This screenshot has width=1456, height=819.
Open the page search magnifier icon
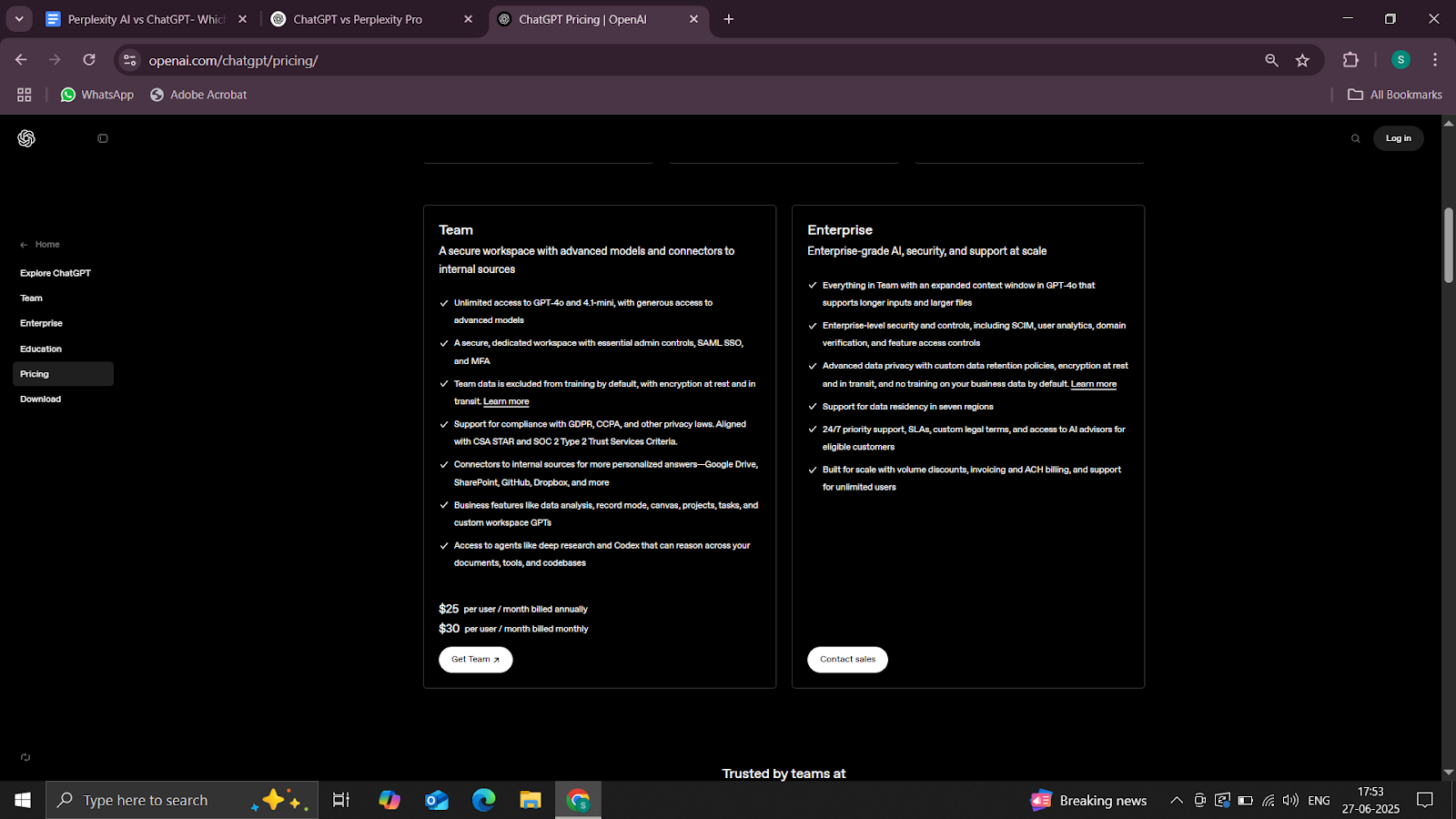tap(1355, 138)
